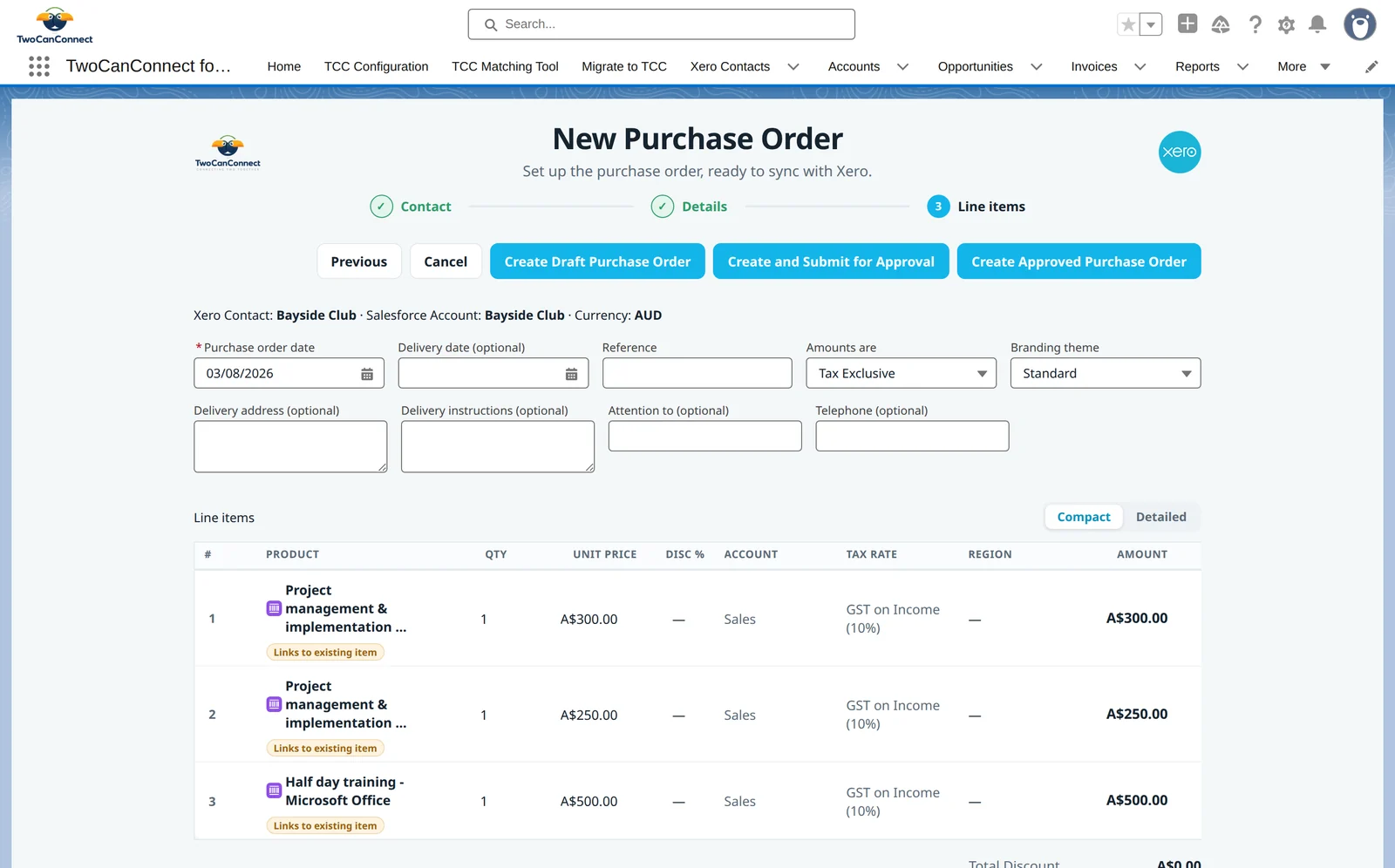Open the Accounts tab
1395x868 pixels.
[854, 66]
